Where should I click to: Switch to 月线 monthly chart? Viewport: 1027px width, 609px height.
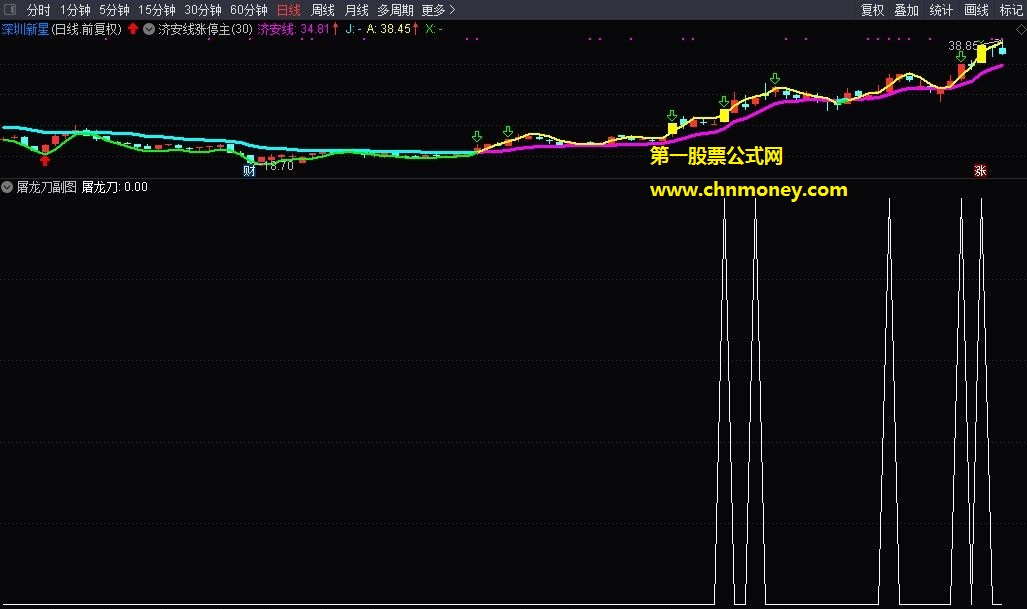coord(357,10)
